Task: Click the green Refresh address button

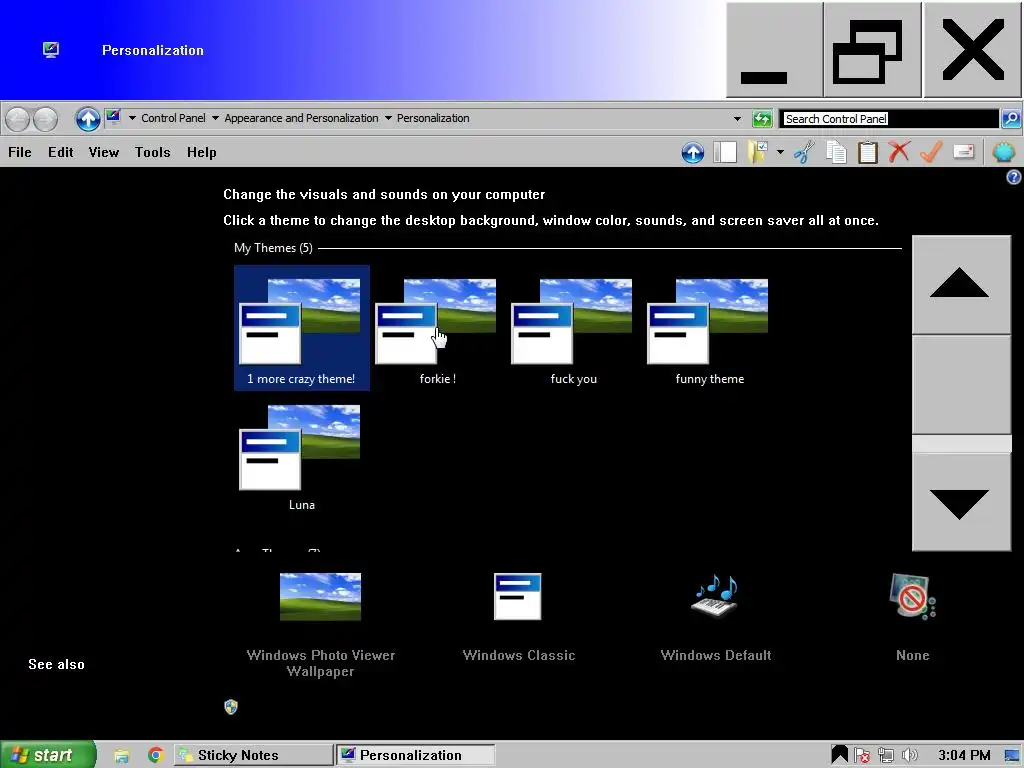Action: tap(762, 118)
